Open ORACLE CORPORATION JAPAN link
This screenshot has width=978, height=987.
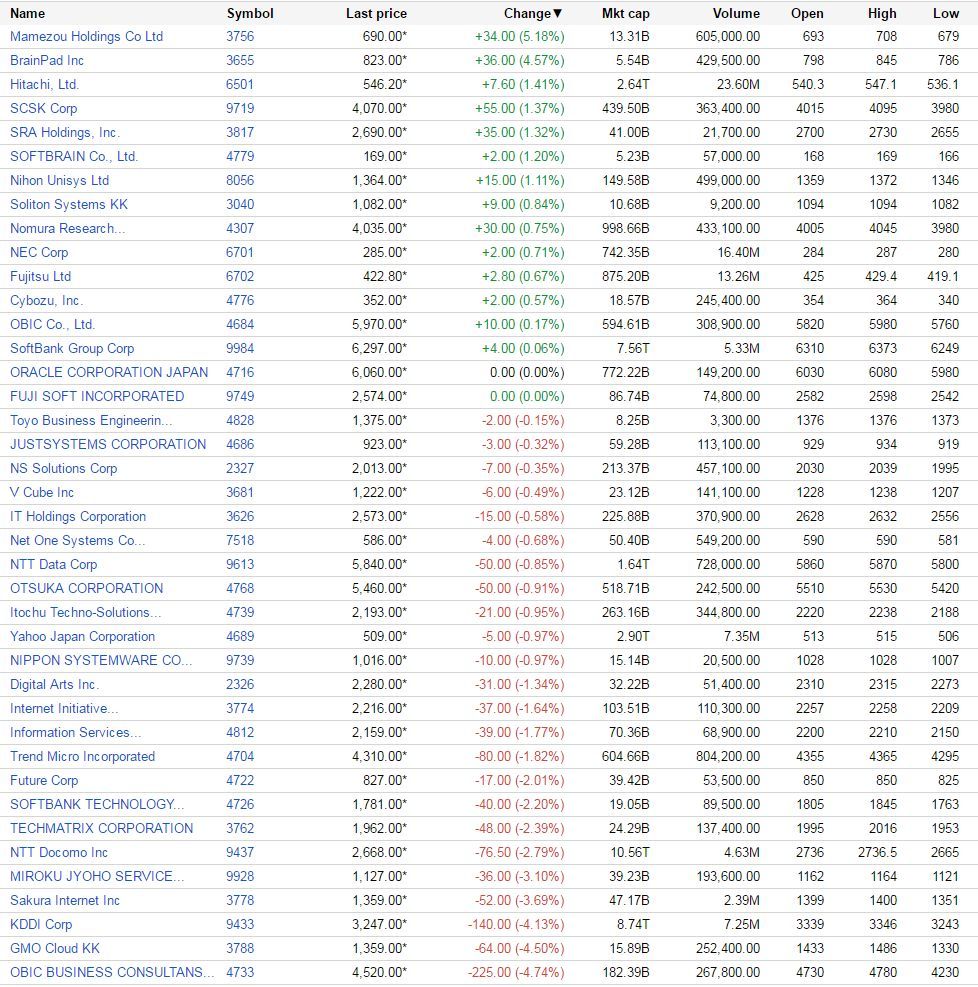109,372
